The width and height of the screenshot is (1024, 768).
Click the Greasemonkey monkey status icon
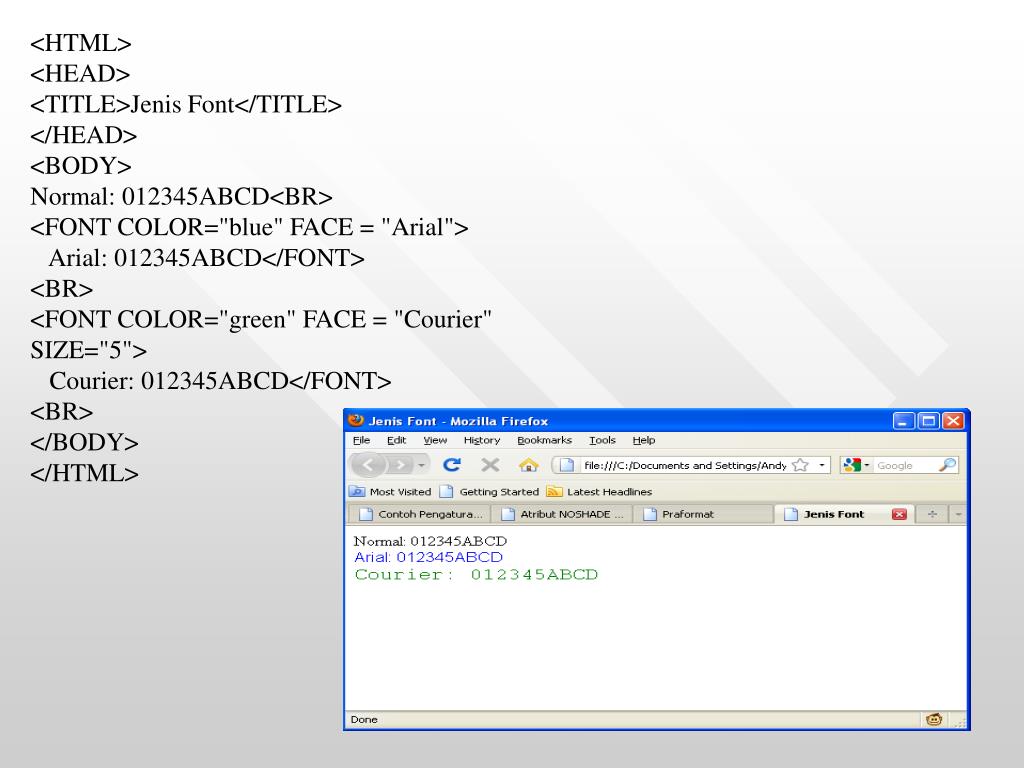click(934, 720)
